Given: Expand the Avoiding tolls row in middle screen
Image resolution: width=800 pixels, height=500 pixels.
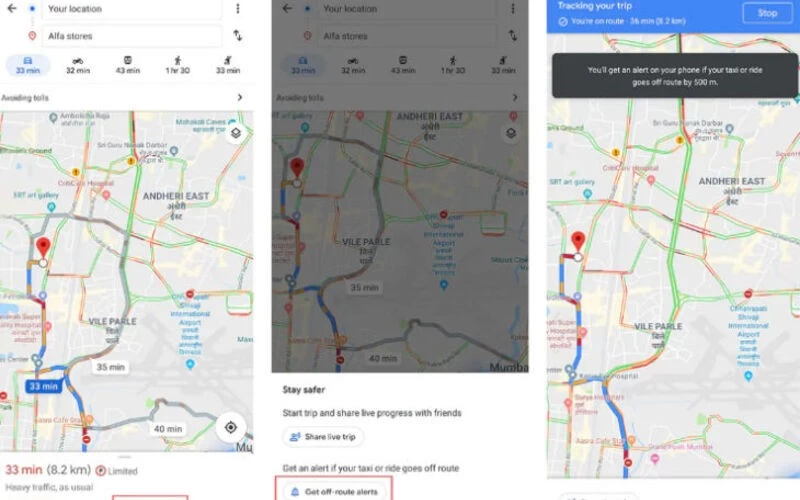Looking at the screenshot, I should click(x=400, y=97).
